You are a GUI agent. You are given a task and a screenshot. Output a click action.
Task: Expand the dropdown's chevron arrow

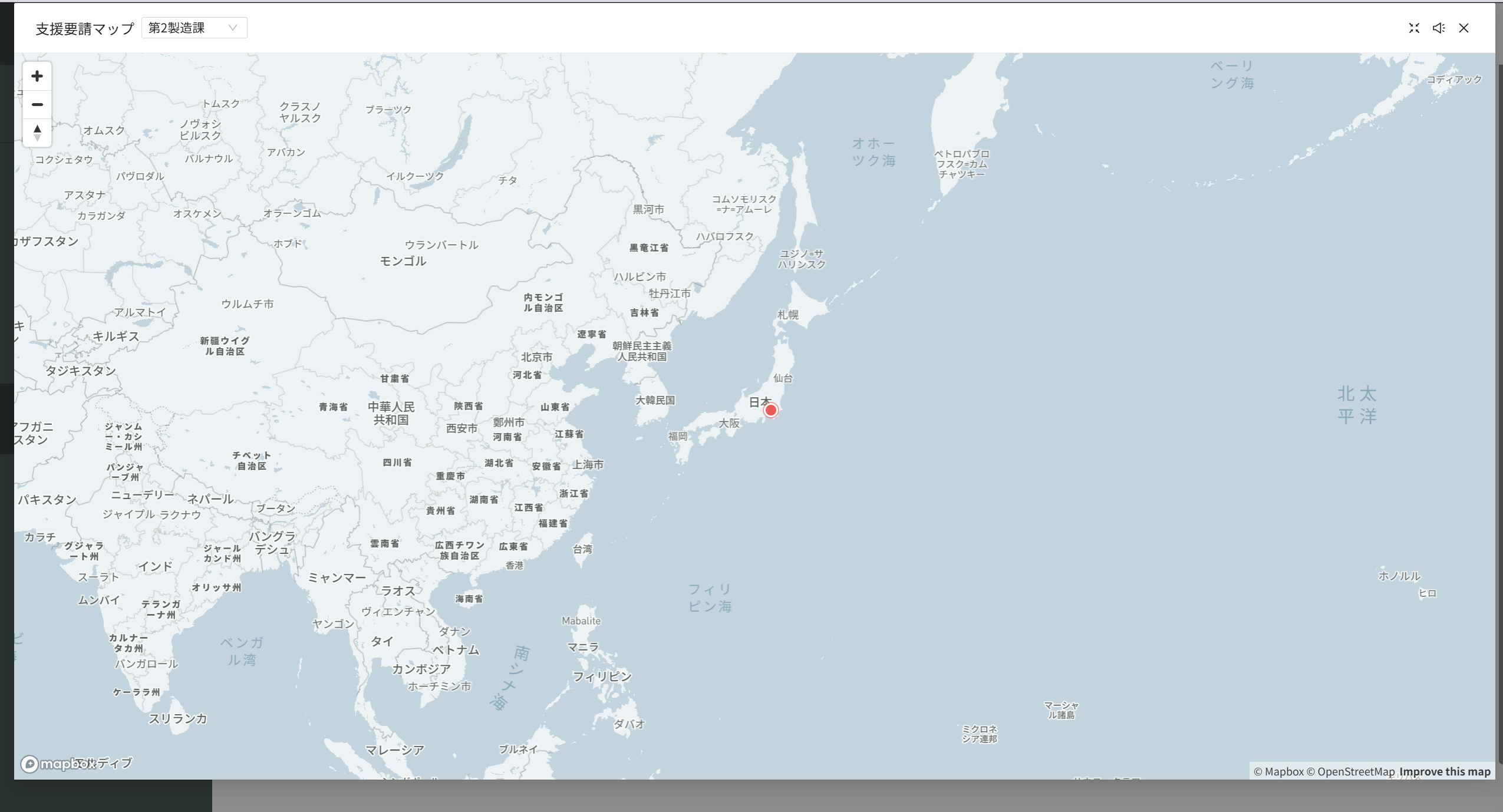(233, 28)
